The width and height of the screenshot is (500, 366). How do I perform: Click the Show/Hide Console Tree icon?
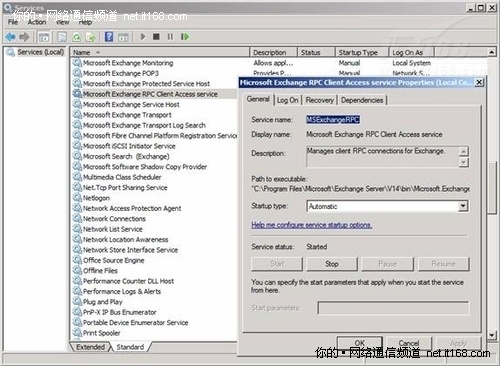coord(44,37)
